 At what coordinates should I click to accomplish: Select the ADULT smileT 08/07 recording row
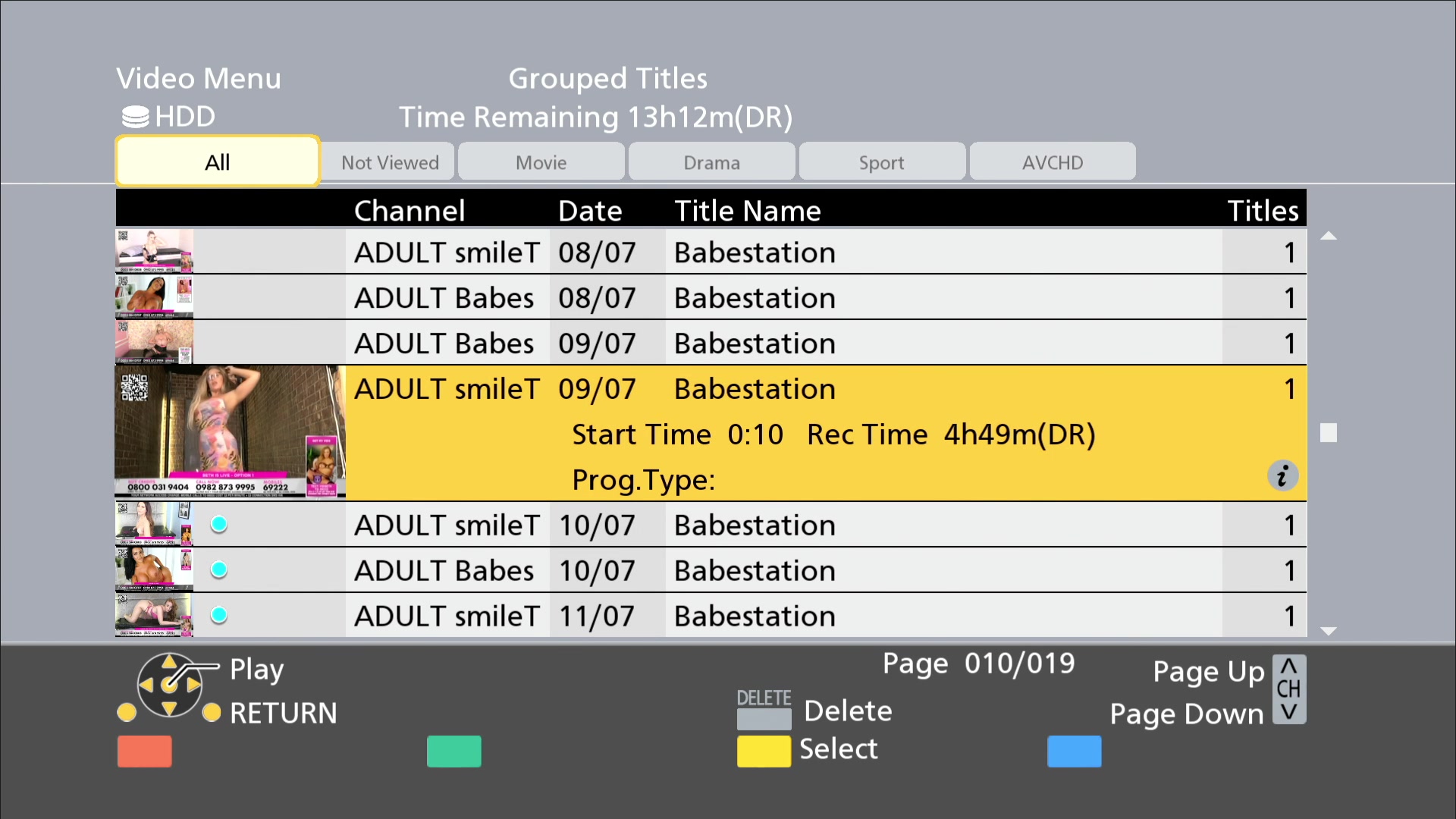pos(711,252)
